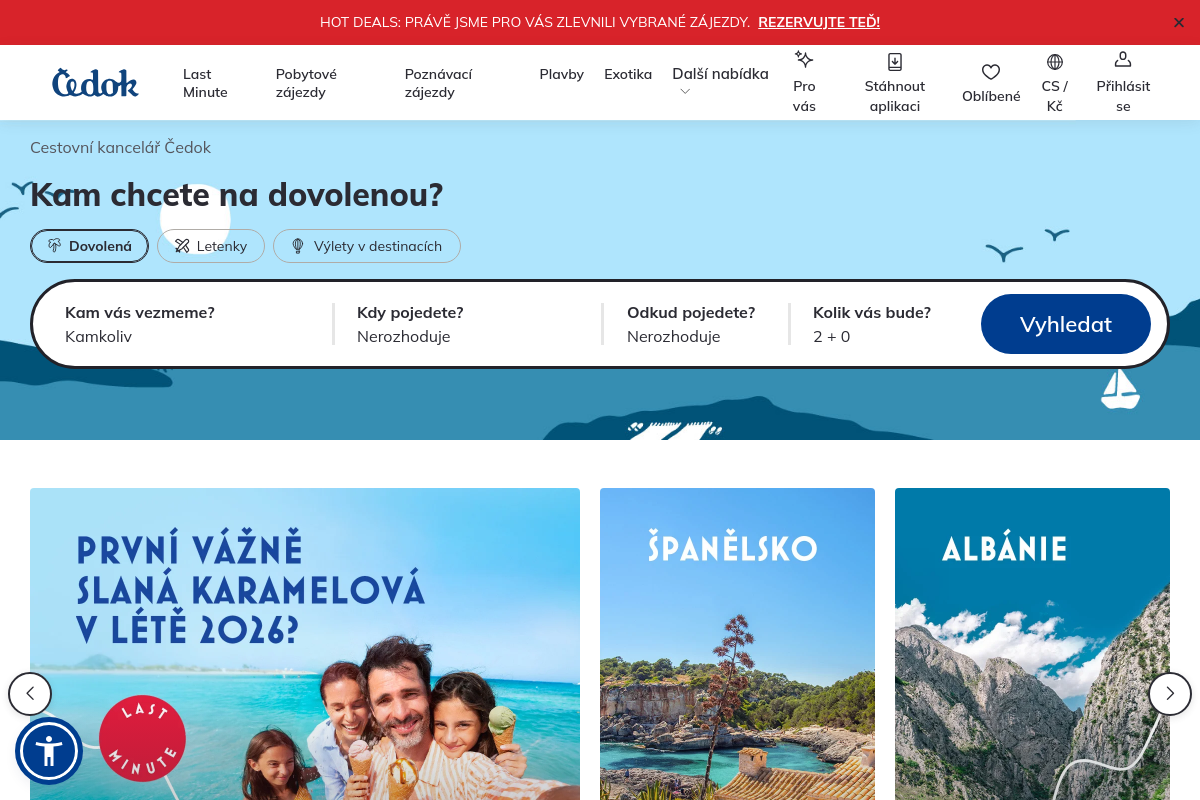Expand the Další nabídka menu
Image resolution: width=1200 pixels, height=800 pixels.
tap(720, 81)
